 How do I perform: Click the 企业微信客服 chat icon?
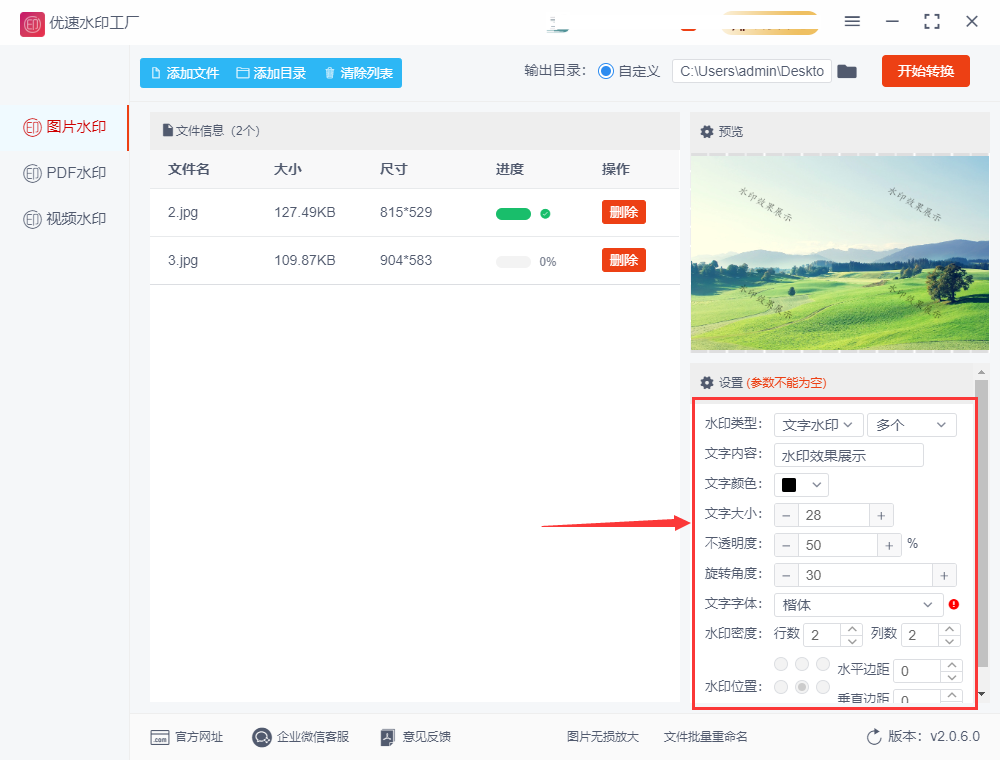261,738
